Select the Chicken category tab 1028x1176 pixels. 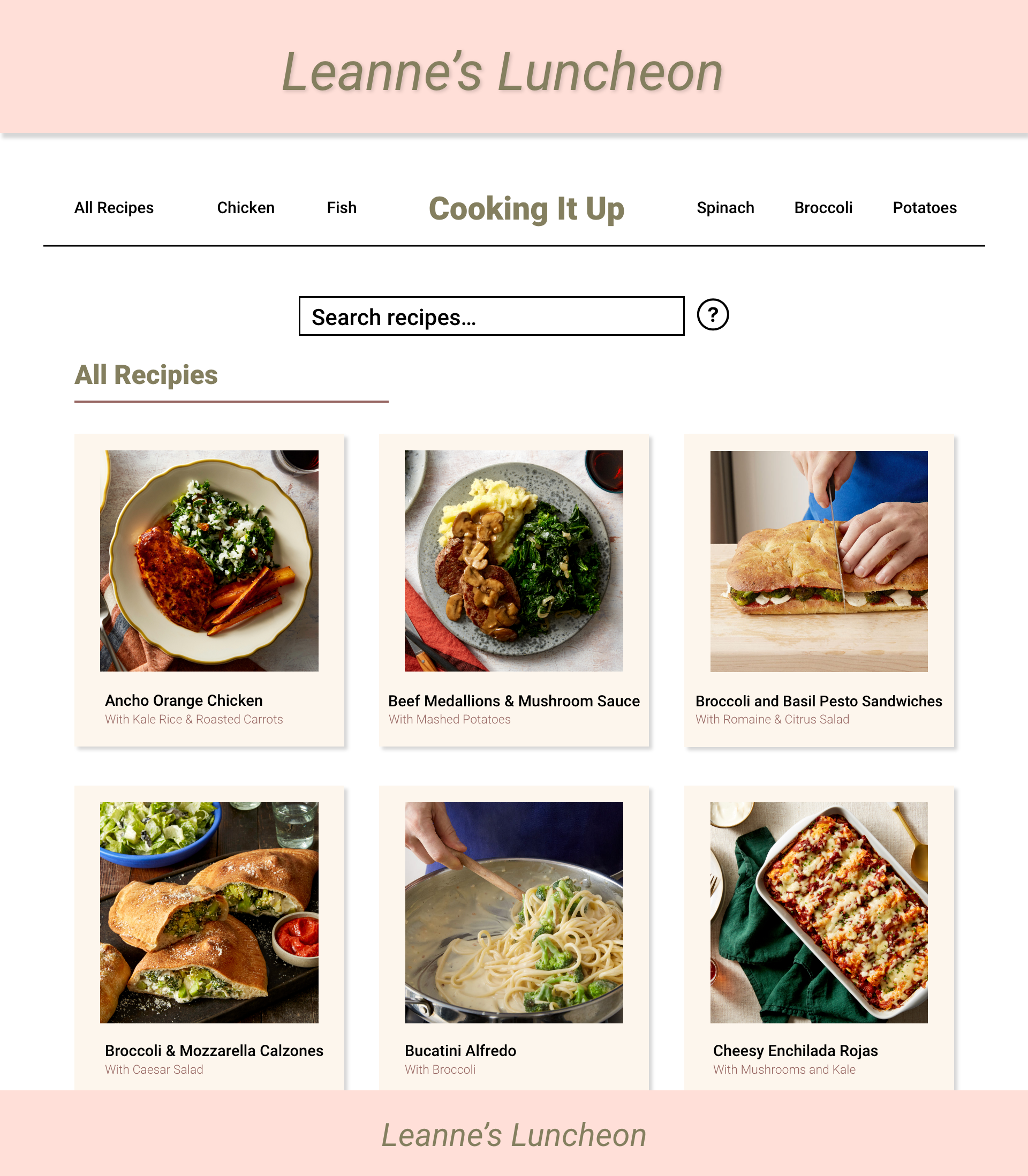coord(246,208)
